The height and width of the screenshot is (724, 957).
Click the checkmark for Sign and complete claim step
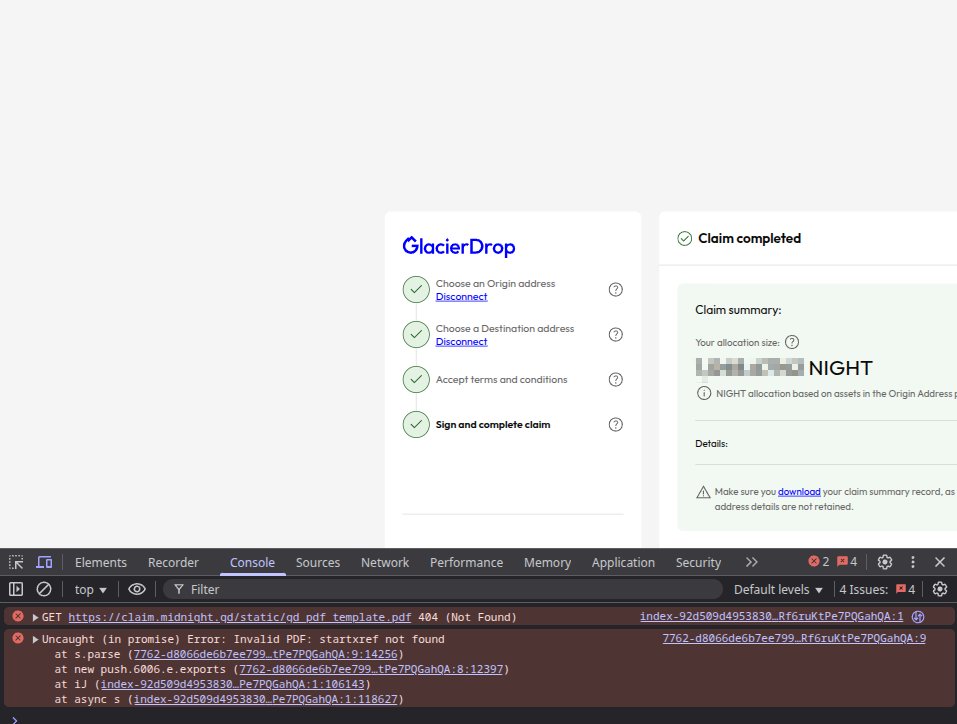click(x=416, y=424)
